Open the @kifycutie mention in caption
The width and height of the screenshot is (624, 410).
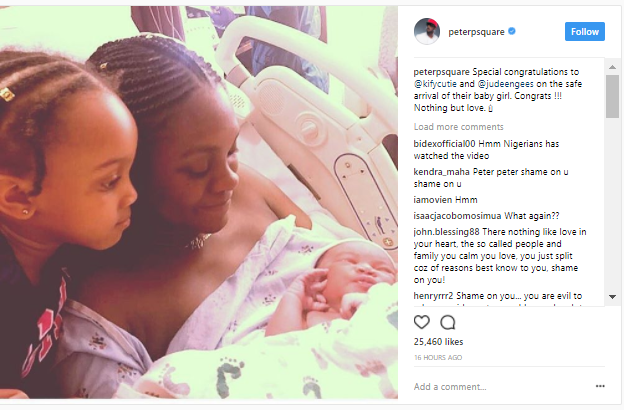pos(435,84)
